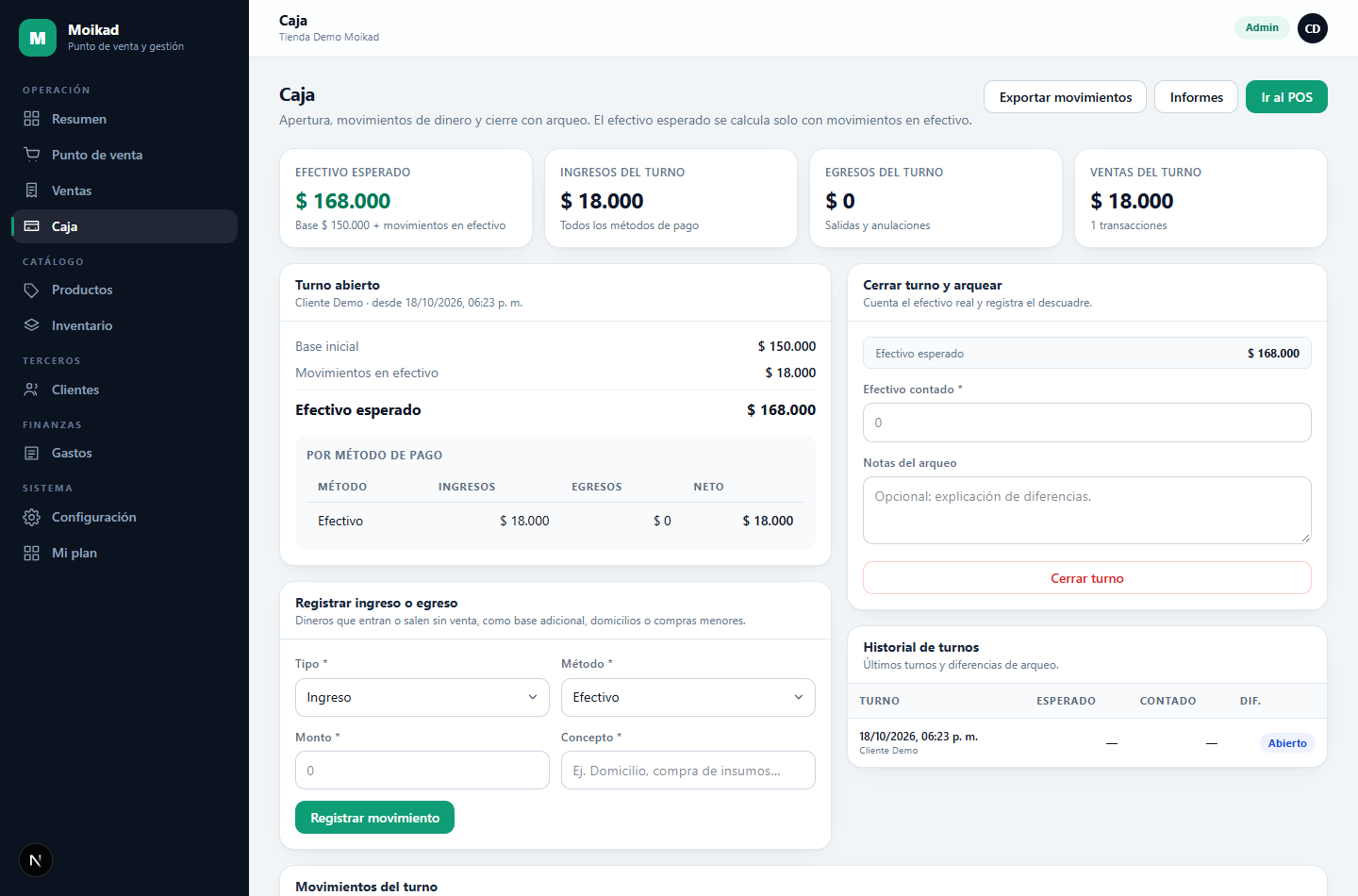Screen dimensions: 1358x896
Task: Click Registrar movimiento button
Action: coord(375,818)
